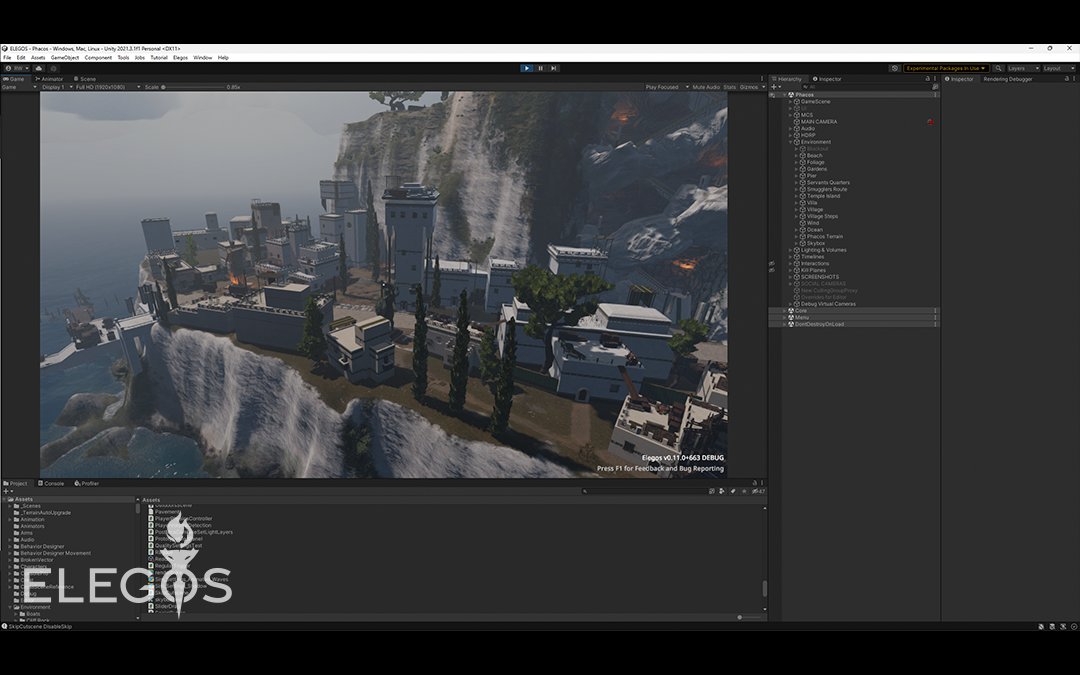Click the red notification dot on MAIN CAMERA
Screen dimensions: 1080x675
tap(929, 121)
